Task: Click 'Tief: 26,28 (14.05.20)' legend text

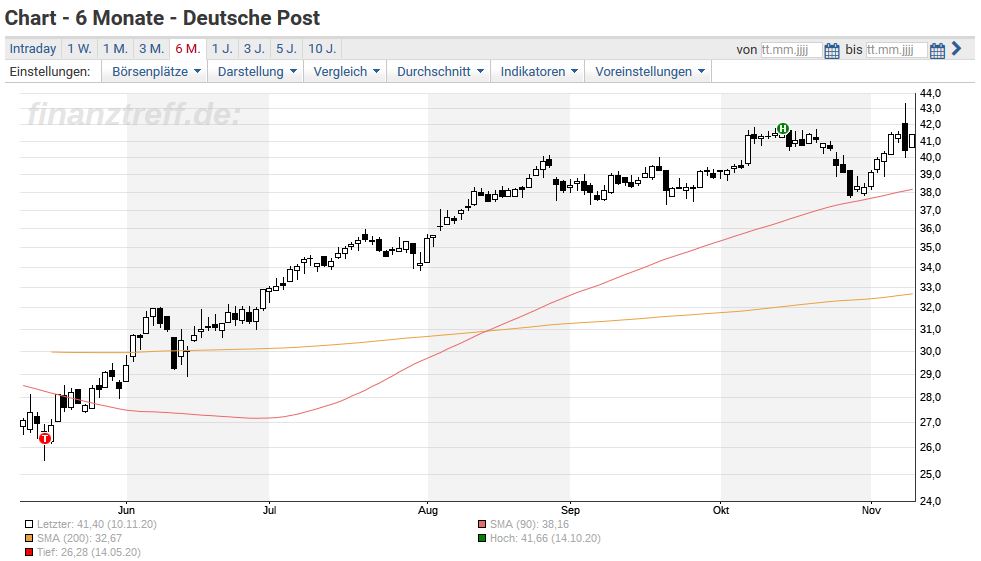Action: (x=88, y=552)
